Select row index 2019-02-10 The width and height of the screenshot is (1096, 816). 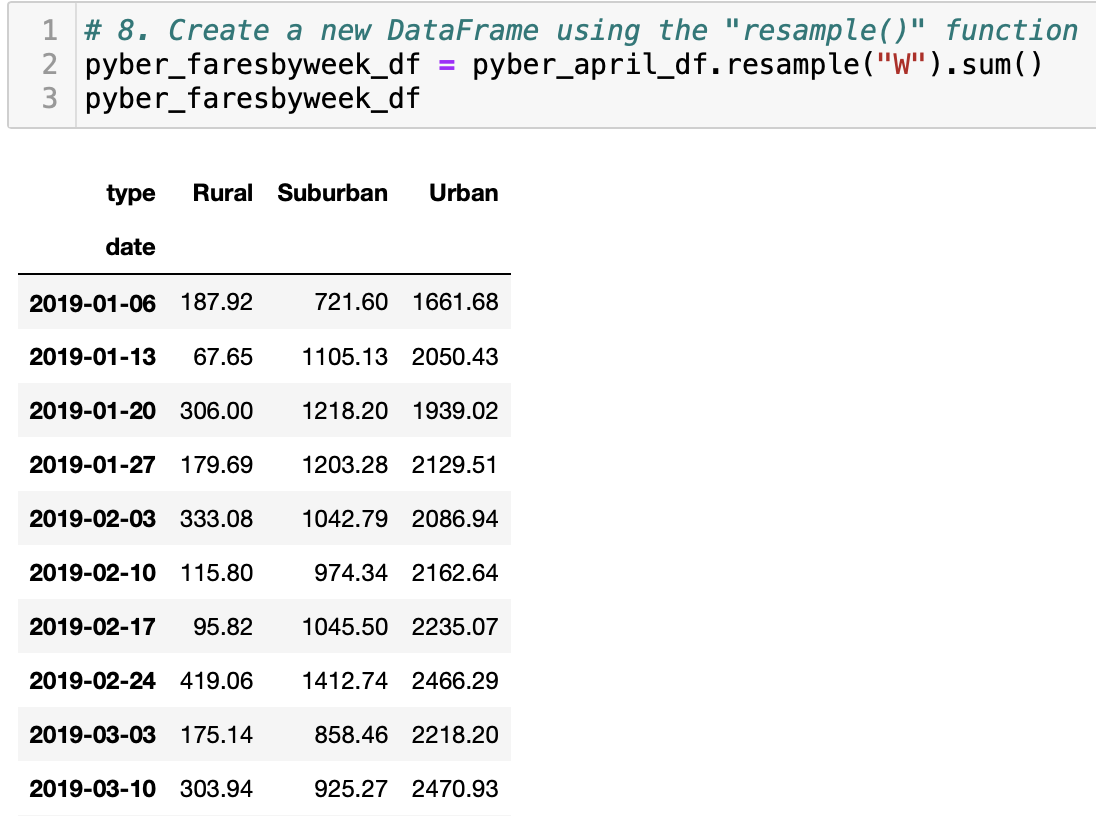coord(92,573)
